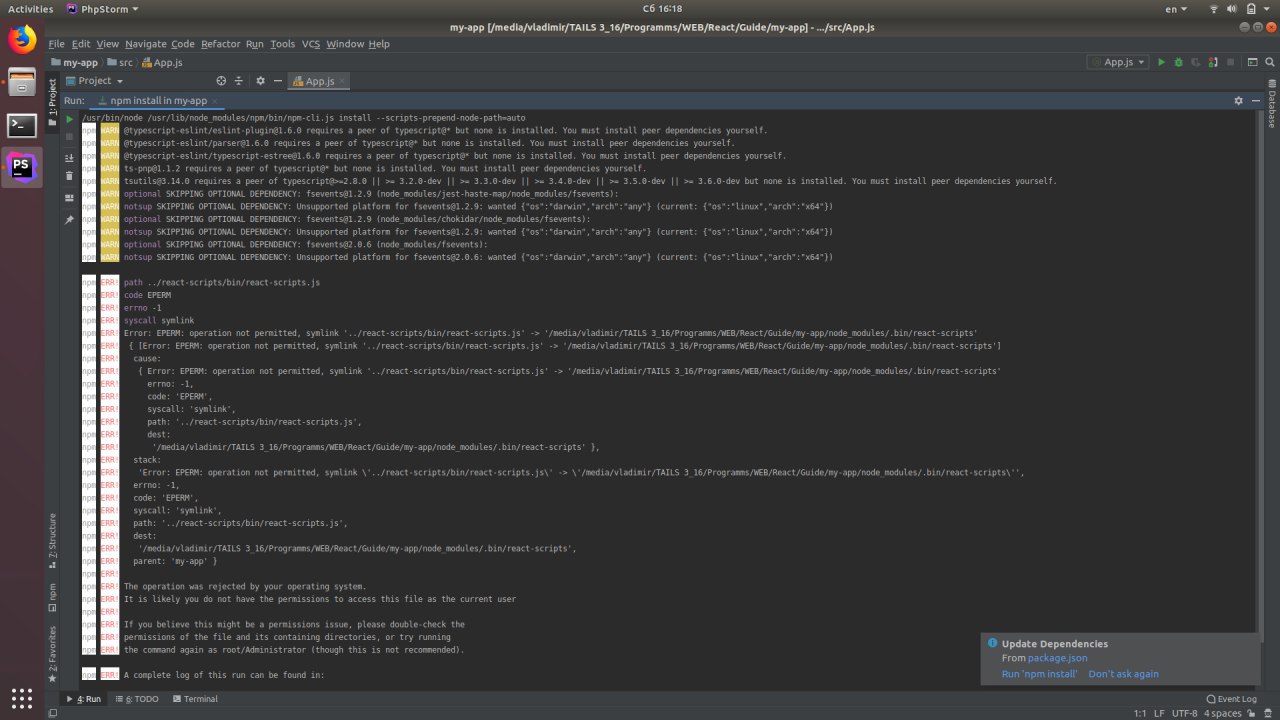This screenshot has height=720, width=1280.
Task: Open package.json link in notification
Action: (1057, 658)
